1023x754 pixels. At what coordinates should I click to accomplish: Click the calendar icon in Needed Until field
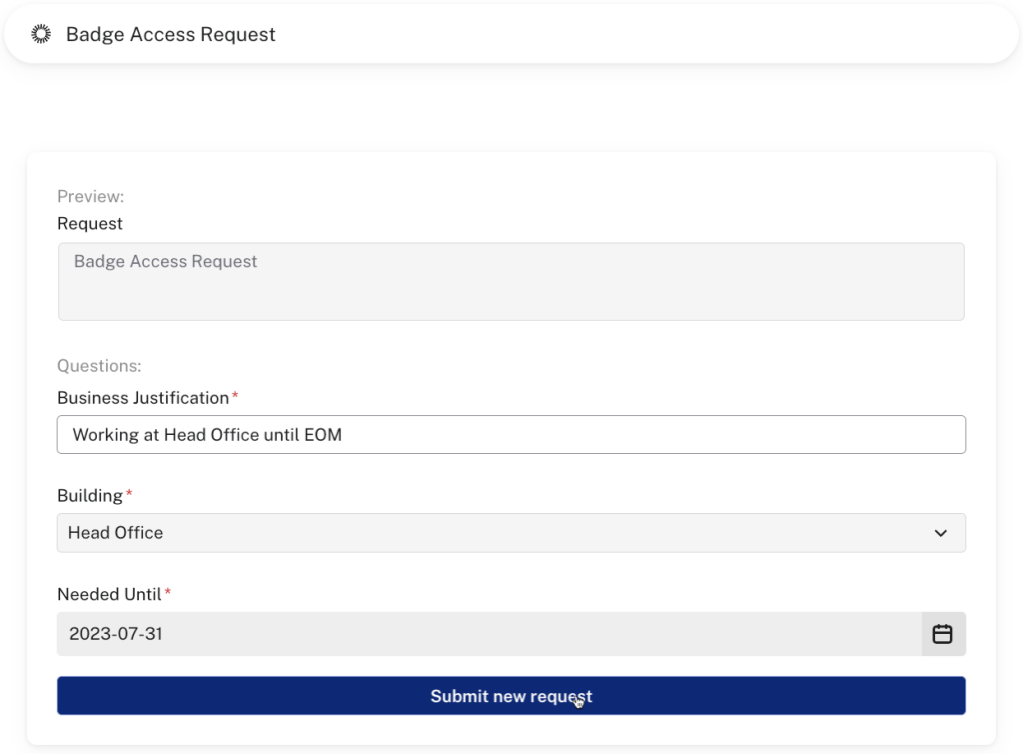point(941,634)
